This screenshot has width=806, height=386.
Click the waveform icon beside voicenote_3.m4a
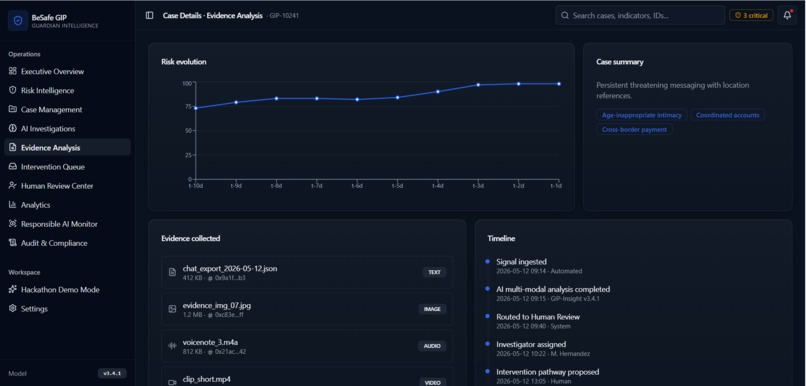pos(172,346)
